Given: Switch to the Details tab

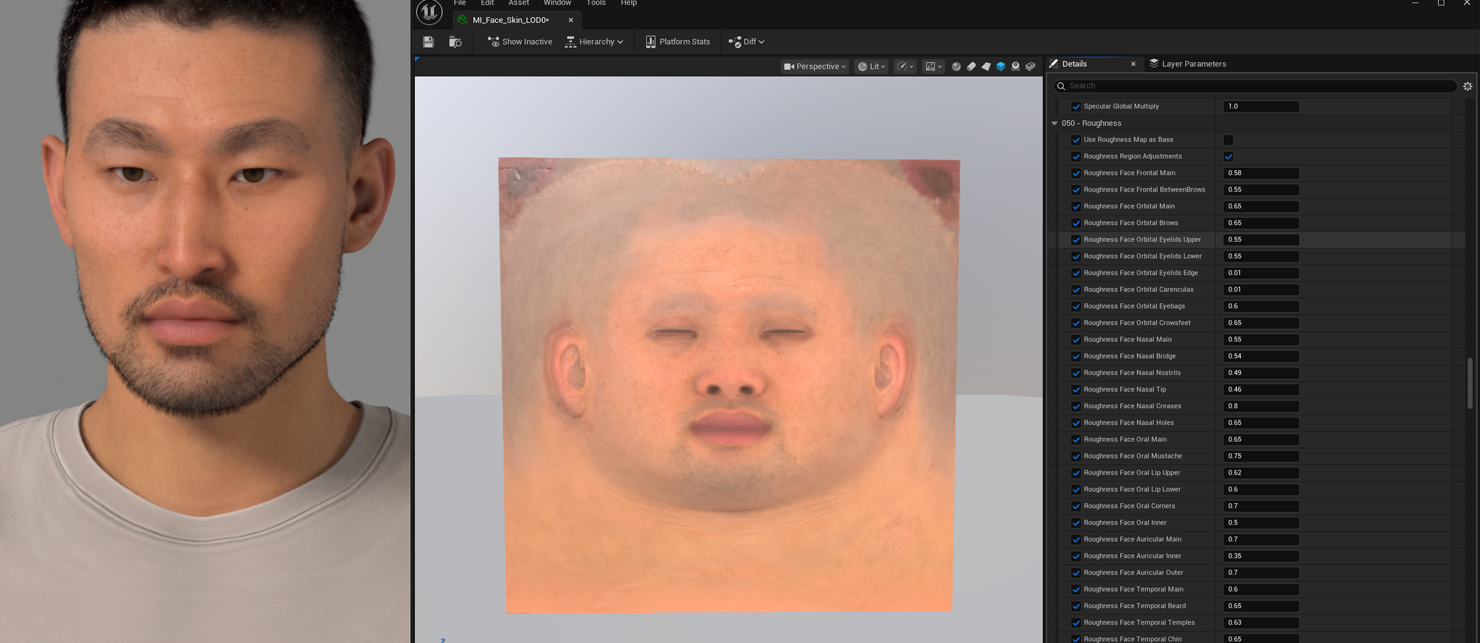Looking at the screenshot, I should pyautogui.click(x=1074, y=64).
